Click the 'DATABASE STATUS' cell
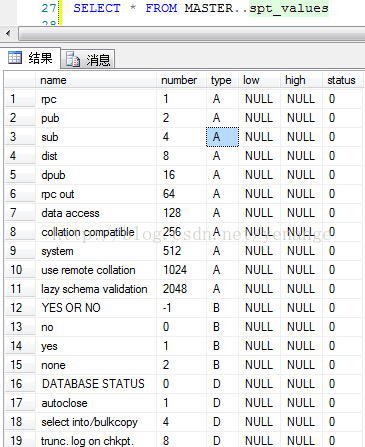365x447 pixels. [x=96, y=384]
